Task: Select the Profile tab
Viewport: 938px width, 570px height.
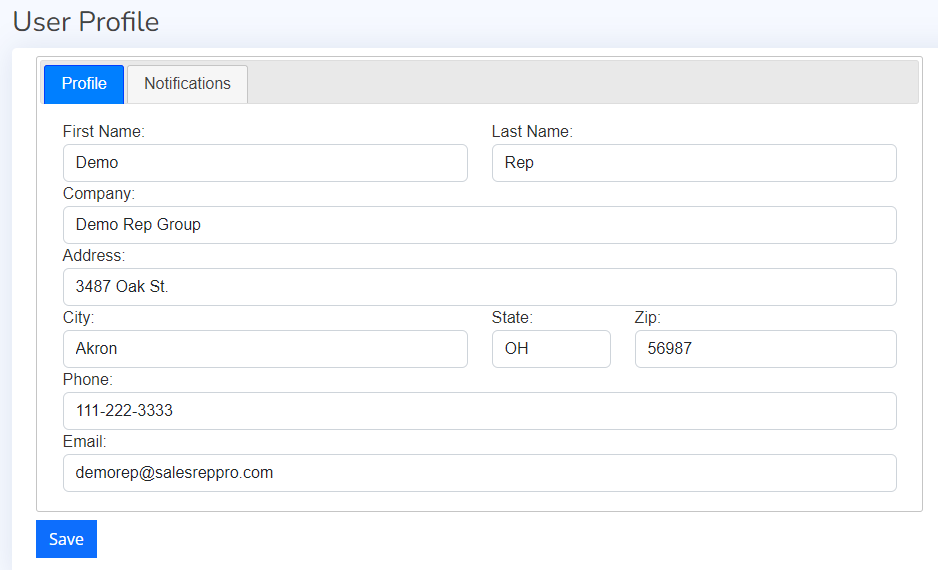Action: tap(84, 84)
